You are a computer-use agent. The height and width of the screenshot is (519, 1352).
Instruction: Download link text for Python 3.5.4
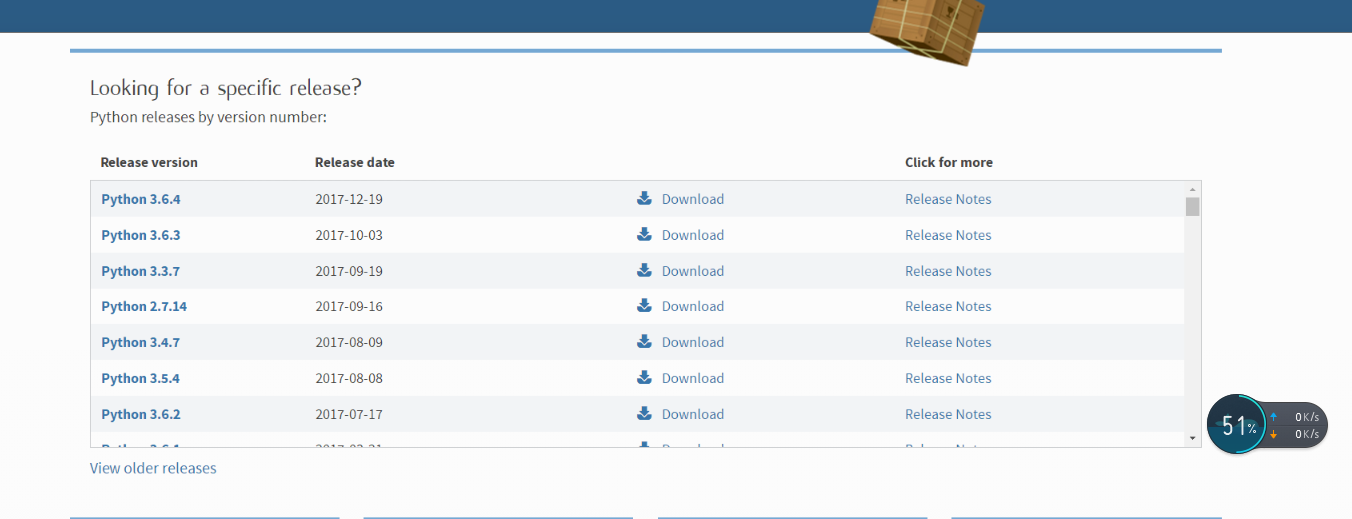pyautogui.click(x=693, y=378)
